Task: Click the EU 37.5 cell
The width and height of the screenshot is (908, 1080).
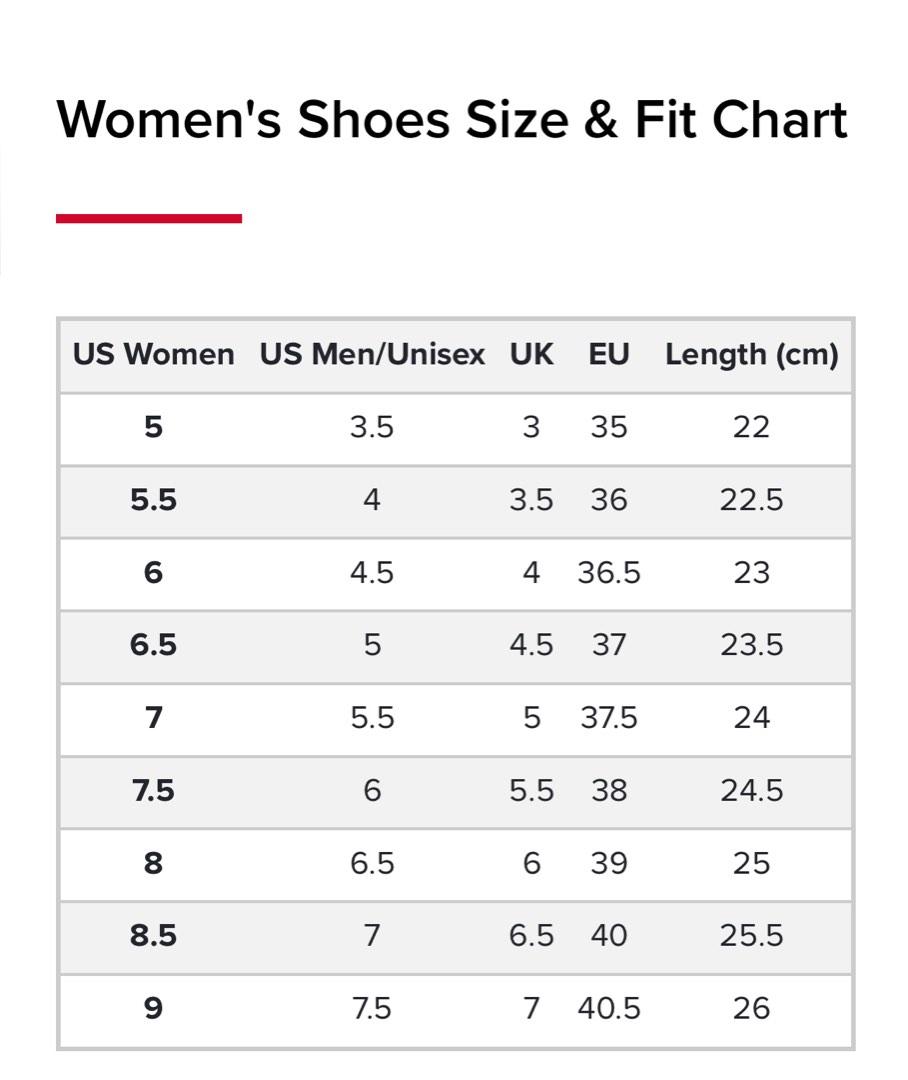Action: tap(609, 718)
